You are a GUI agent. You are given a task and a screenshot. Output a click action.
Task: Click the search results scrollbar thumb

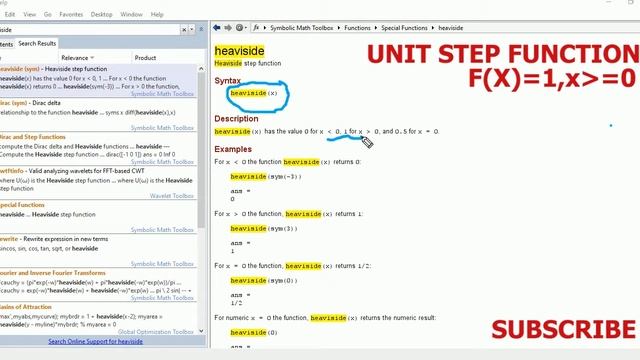tap(201, 151)
